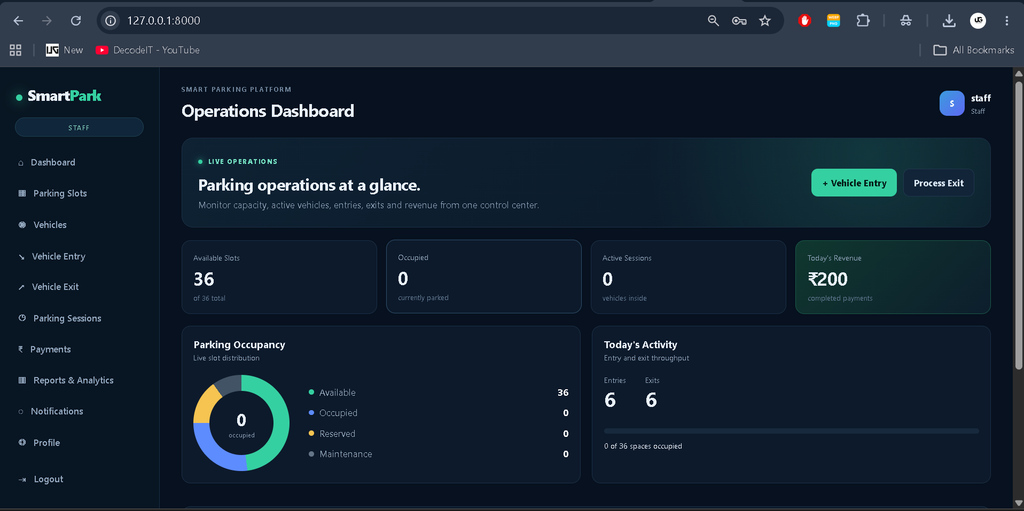Screen dimensions: 1024x511
Task: Open browser downloads
Action: pos(949,21)
